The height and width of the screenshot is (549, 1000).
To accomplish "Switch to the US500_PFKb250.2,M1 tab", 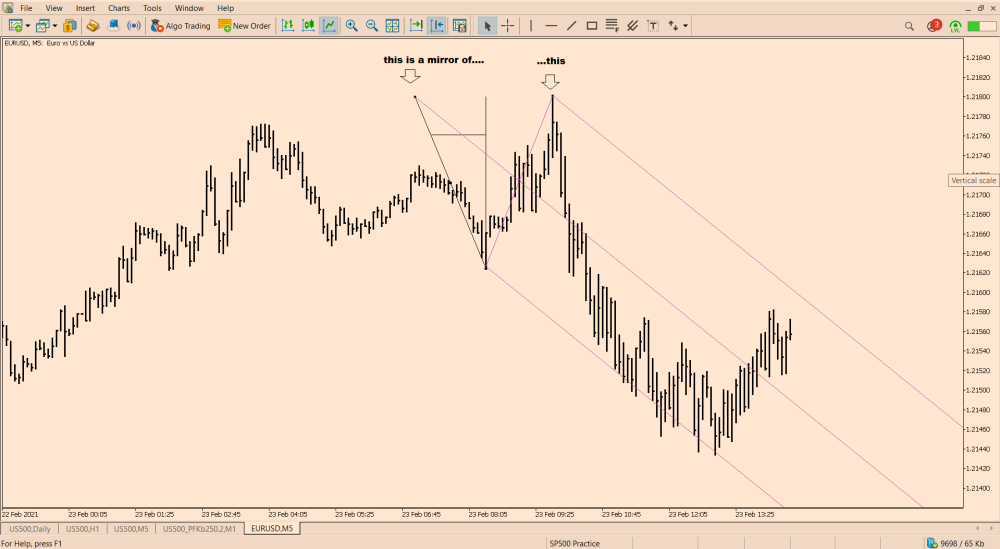I will coord(199,529).
